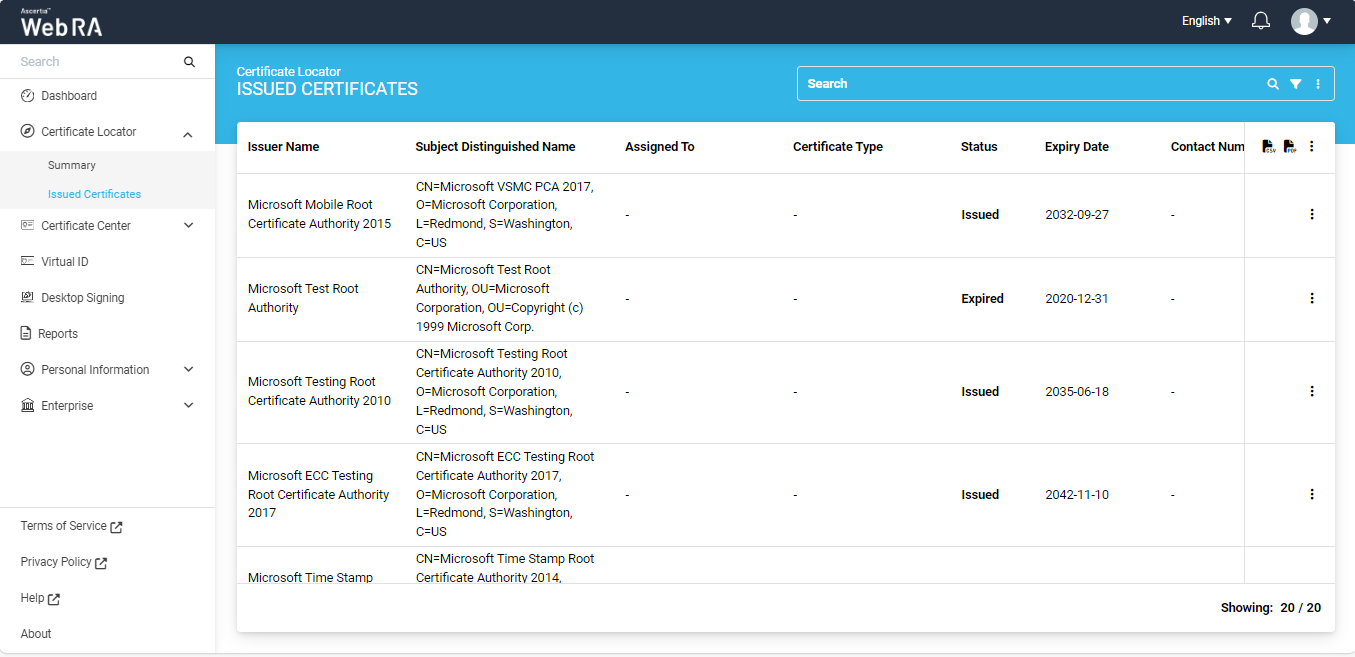Click expiry date 2035-06-18

1077,392
